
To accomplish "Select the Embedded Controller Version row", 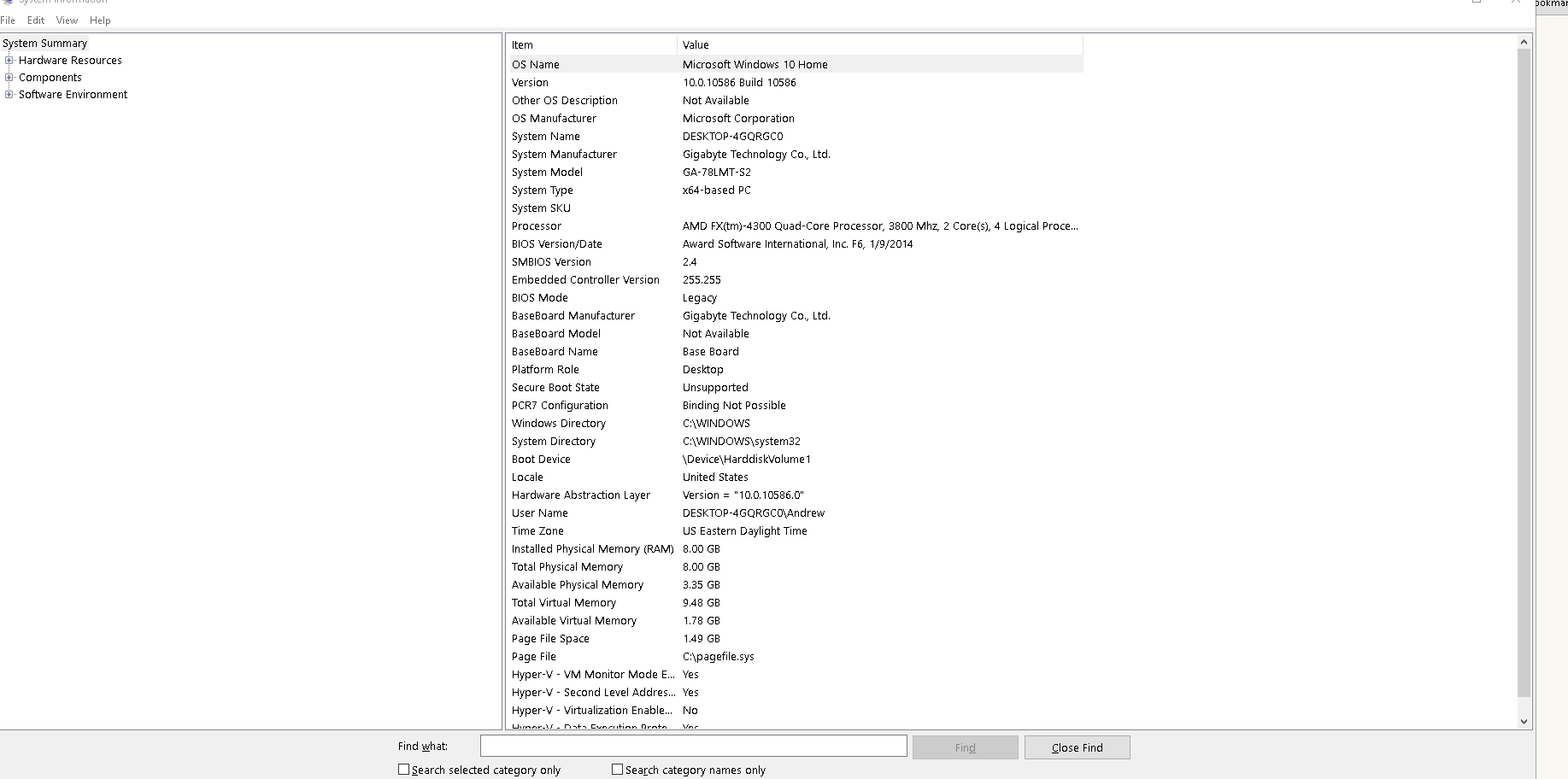I will 796,280.
